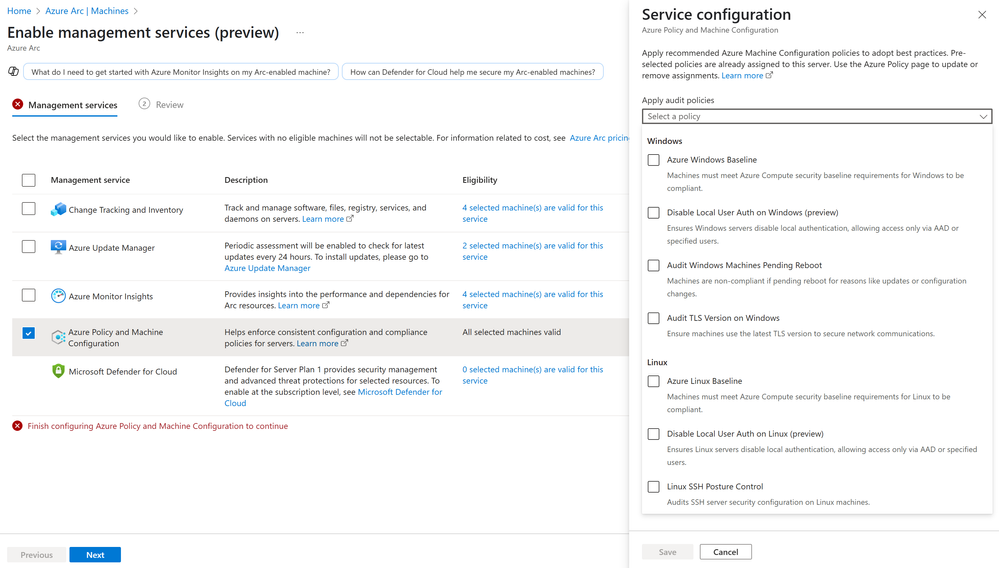The image size is (999, 568).
Task: Enable the Azure Windows Baseline policy
Action: 654,160
